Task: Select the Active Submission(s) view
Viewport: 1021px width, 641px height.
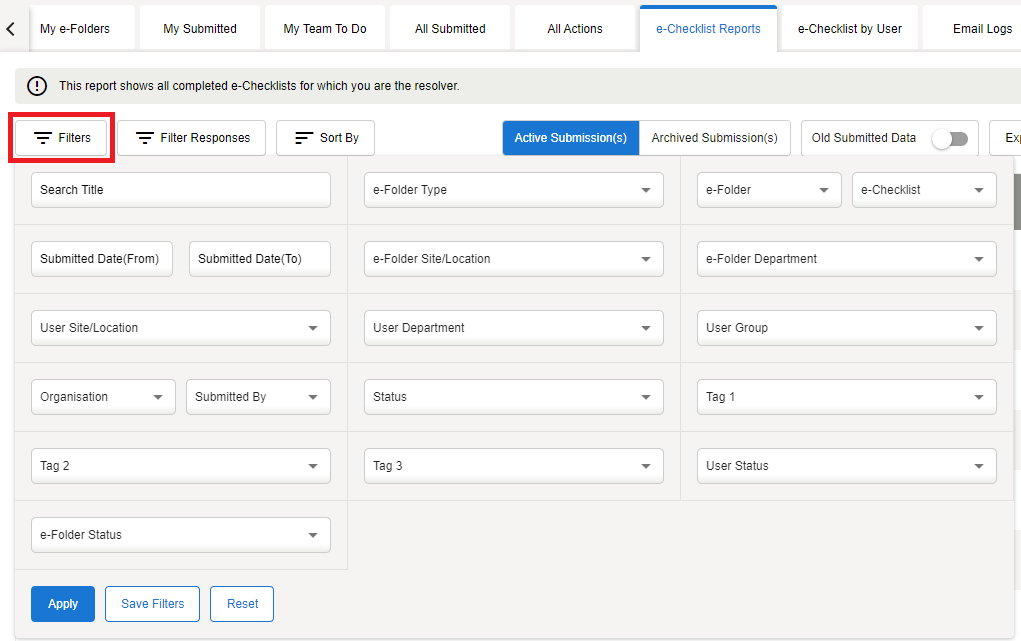Action: coord(570,138)
